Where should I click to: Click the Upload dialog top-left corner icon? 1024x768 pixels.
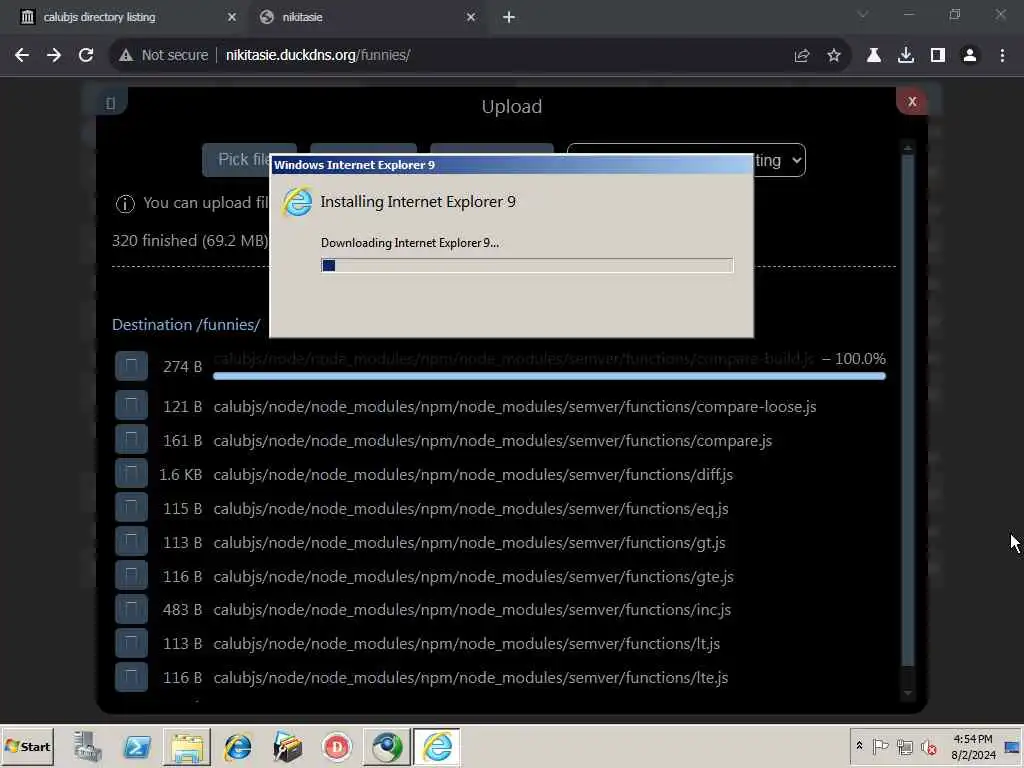point(110,103)
